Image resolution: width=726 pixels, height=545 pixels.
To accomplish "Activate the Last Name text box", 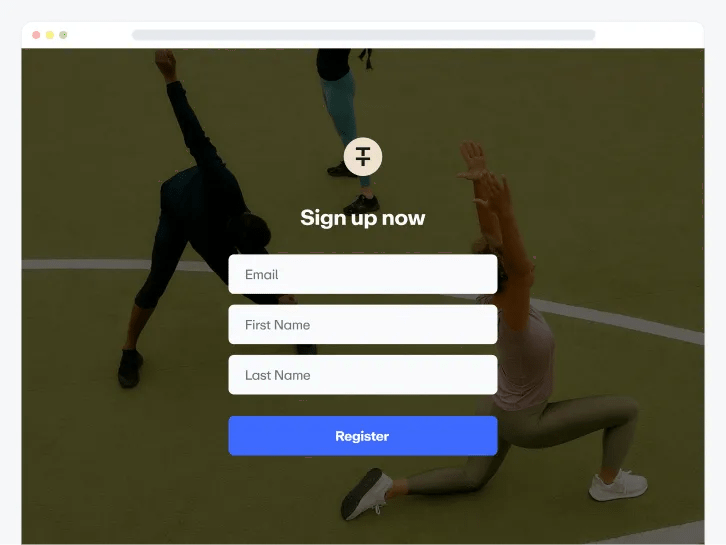I will 363,375.
